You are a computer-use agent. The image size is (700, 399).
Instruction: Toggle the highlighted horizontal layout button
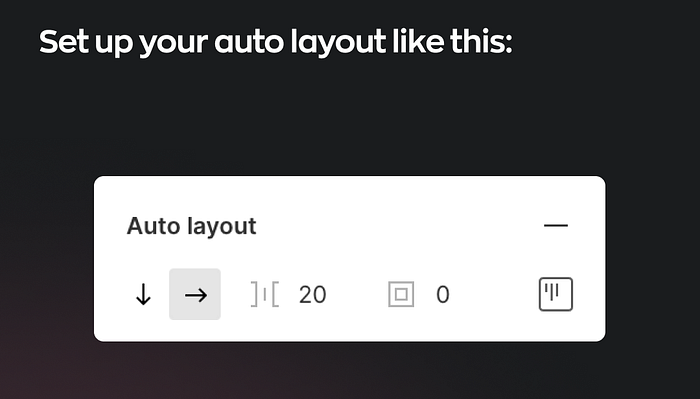click(x=195, y=295)
